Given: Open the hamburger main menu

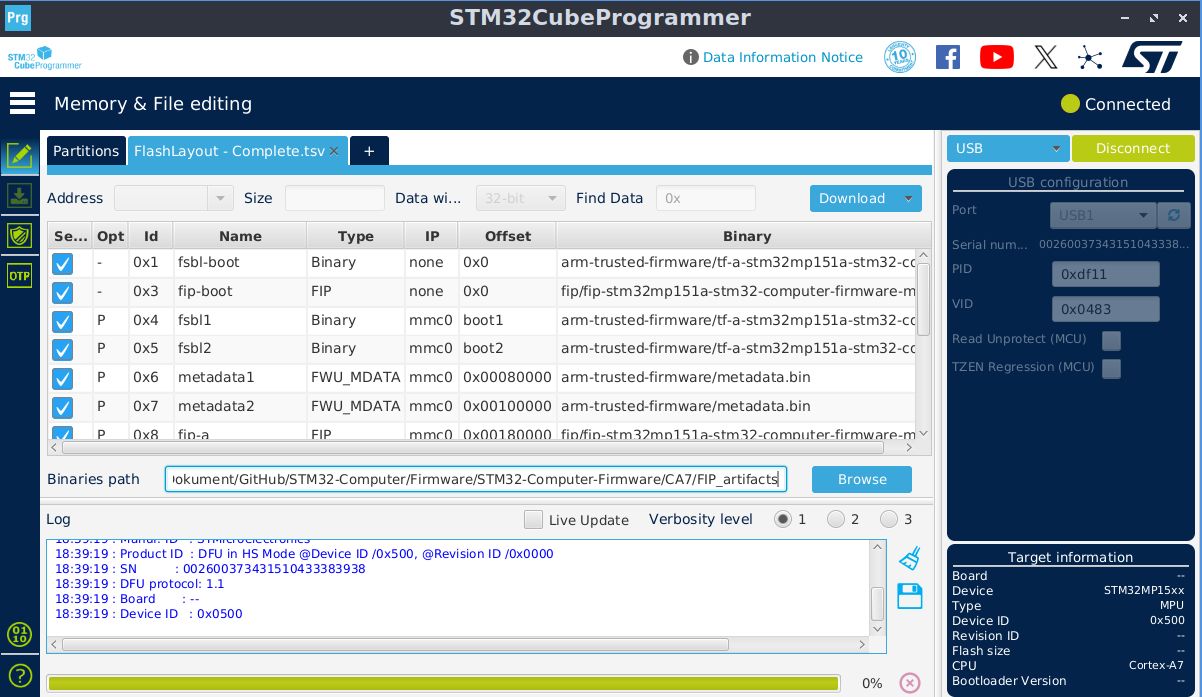Looking at the screenshot, I should (x=22, y=103).
